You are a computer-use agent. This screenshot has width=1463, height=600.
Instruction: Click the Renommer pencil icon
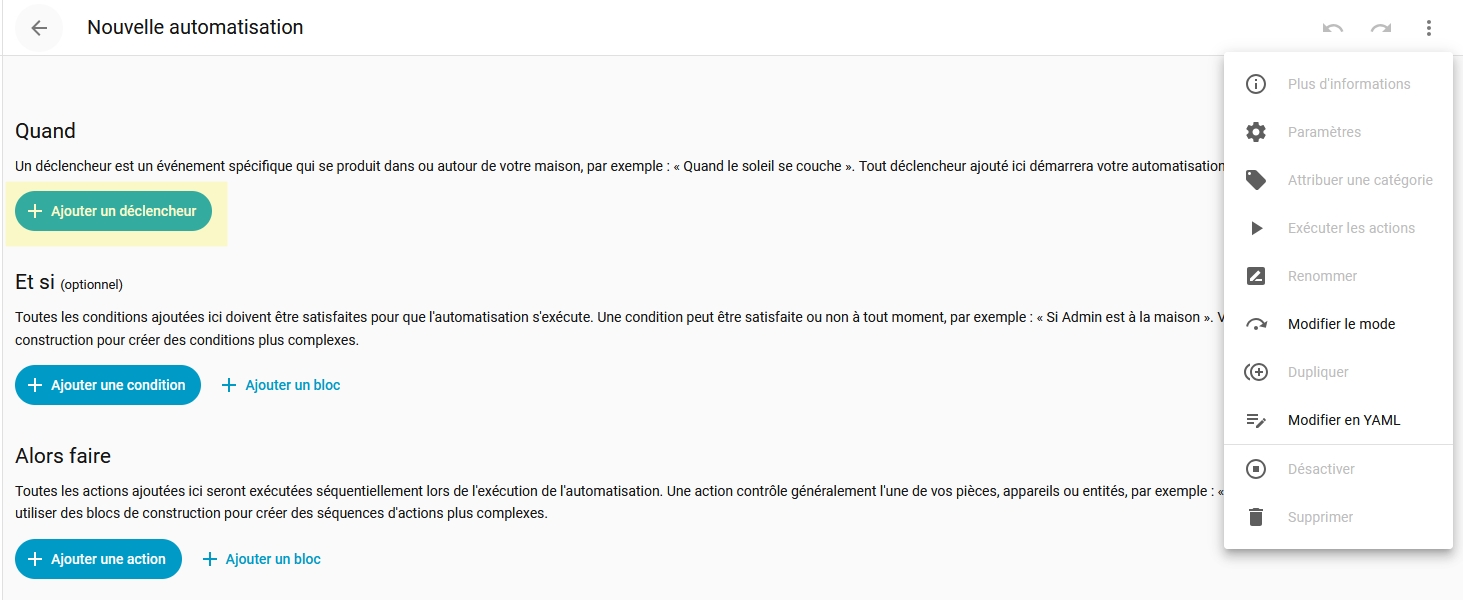tap(1256, 276)
